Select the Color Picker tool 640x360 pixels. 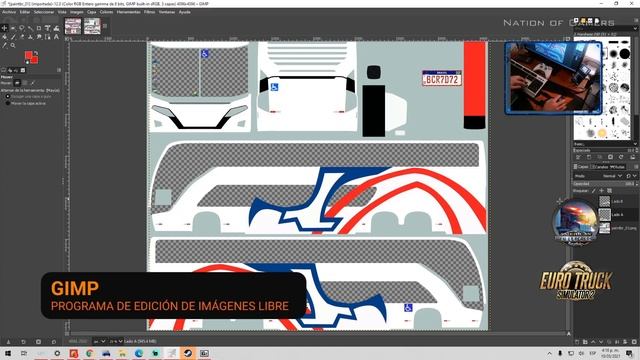pyautogui.click(x=4, y=45)
